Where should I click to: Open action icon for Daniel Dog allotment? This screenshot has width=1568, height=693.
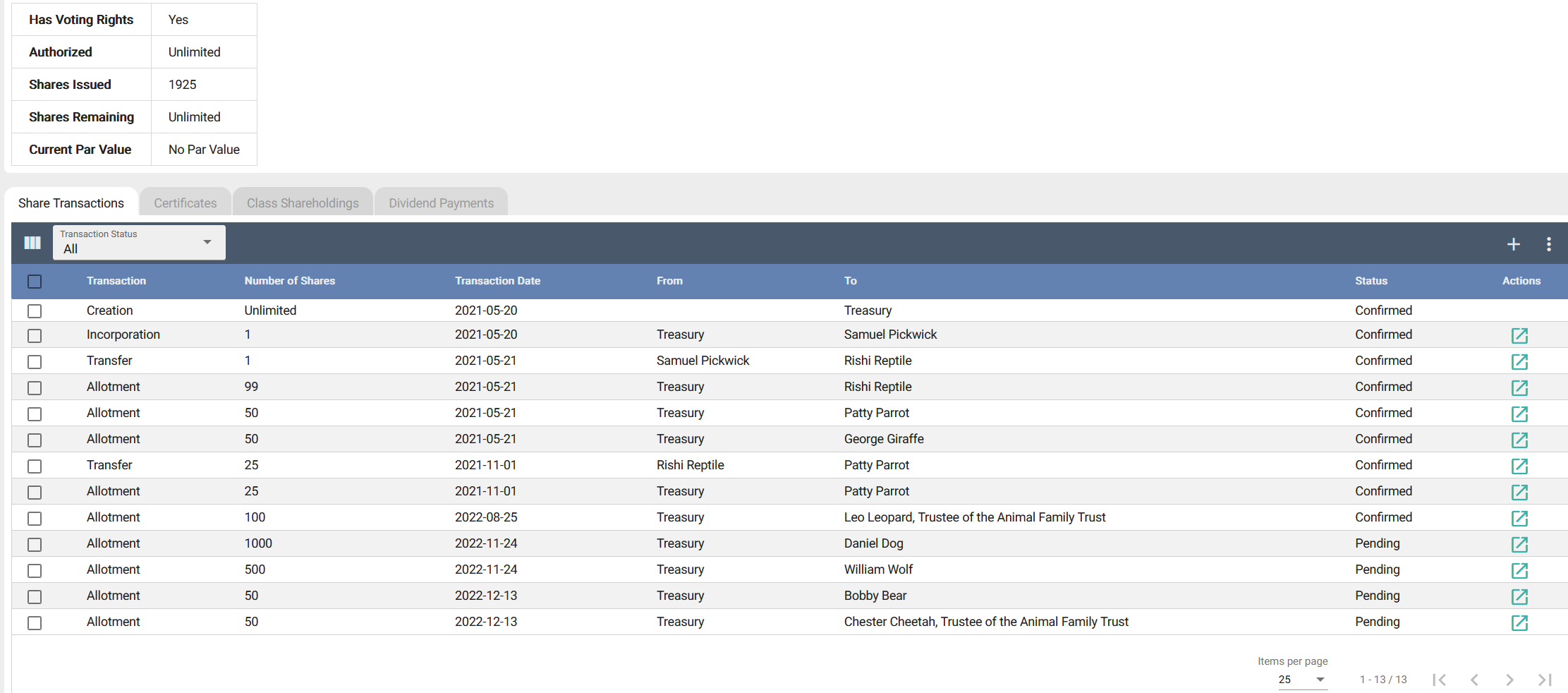coord(1519,545)
